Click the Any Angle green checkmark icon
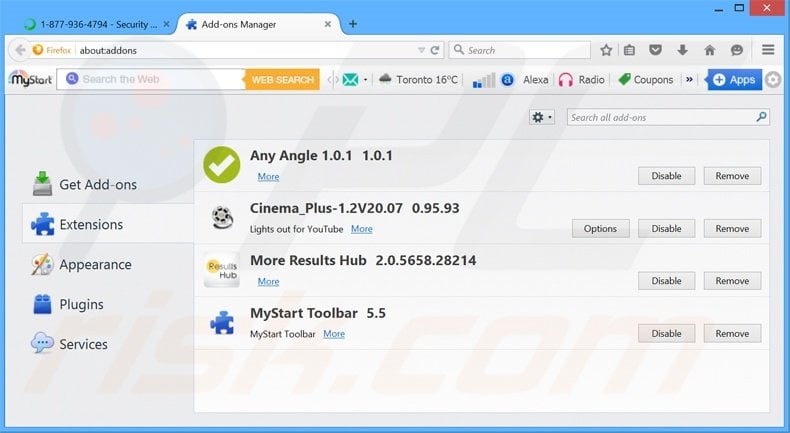 222,164
